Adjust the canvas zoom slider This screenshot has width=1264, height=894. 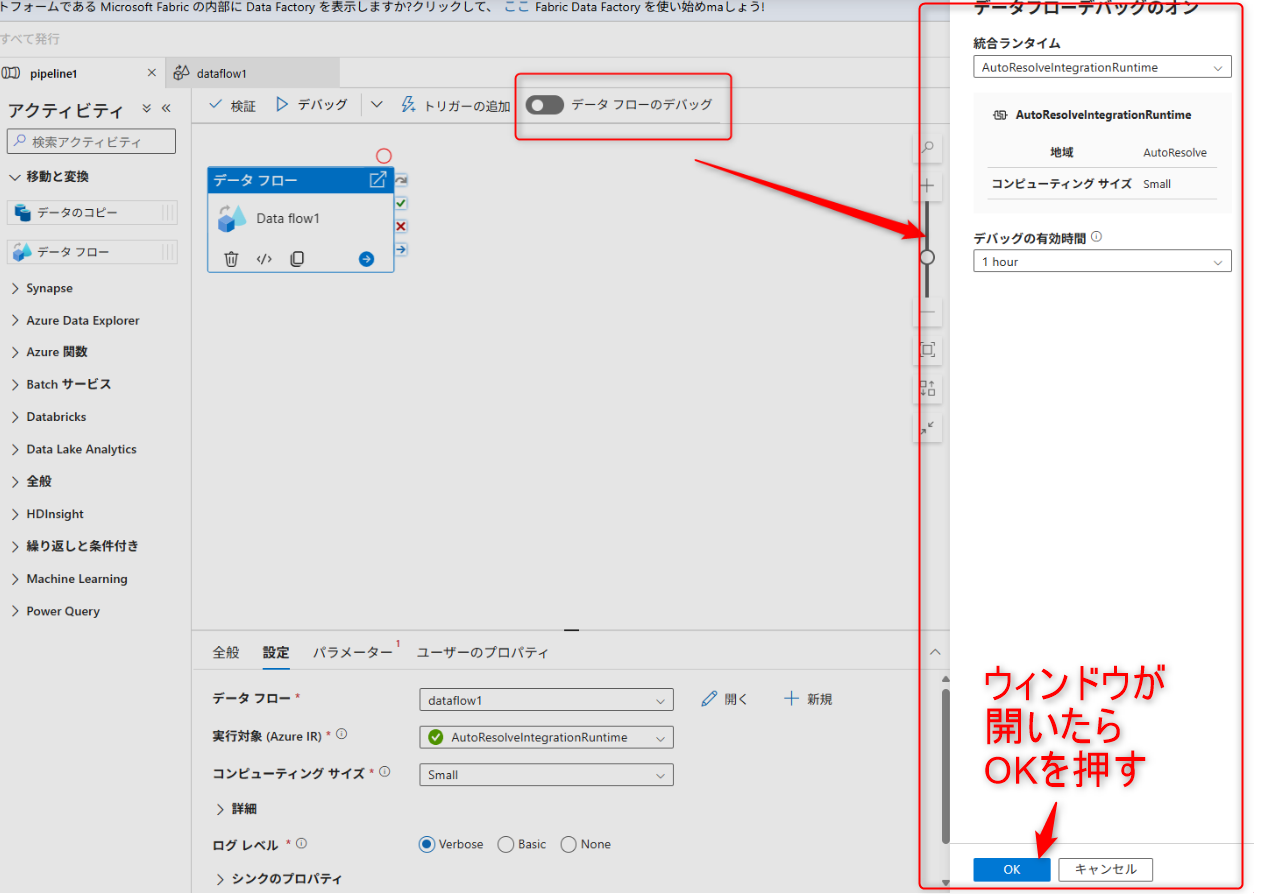tap(926, 257)
